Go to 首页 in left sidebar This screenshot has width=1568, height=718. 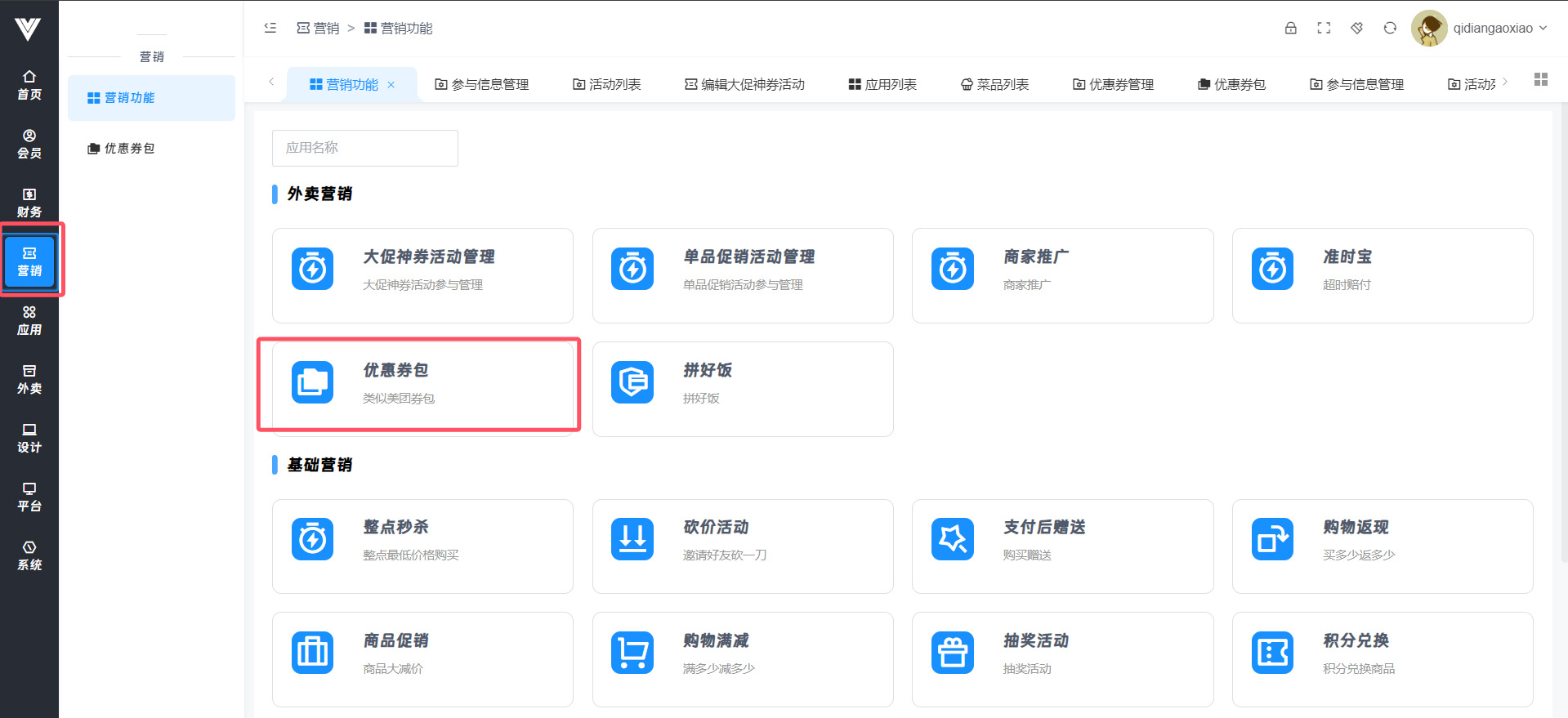coord(29,85)
